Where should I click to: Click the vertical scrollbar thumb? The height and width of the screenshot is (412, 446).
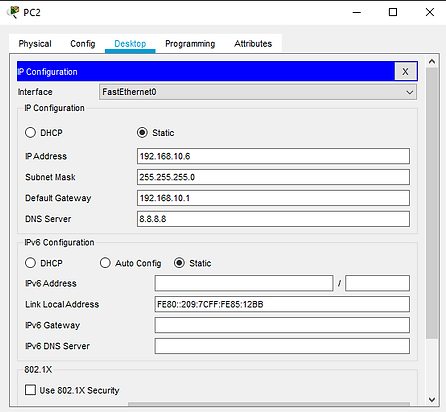click(x=432, y=203)
